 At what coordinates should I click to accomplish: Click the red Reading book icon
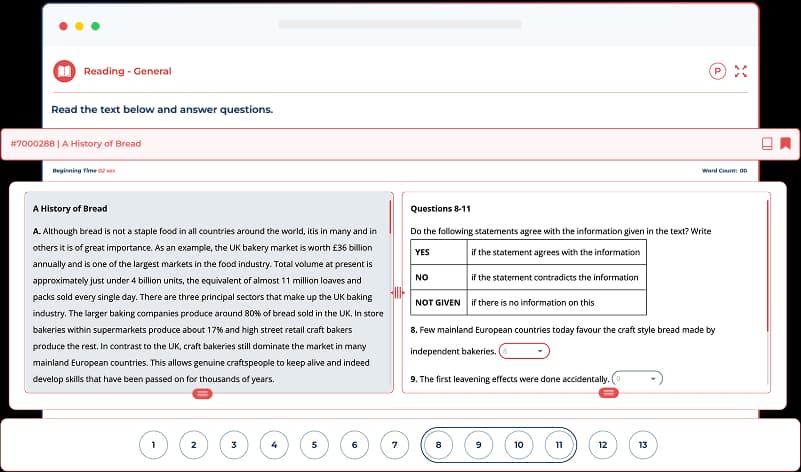tap(64, 71)
